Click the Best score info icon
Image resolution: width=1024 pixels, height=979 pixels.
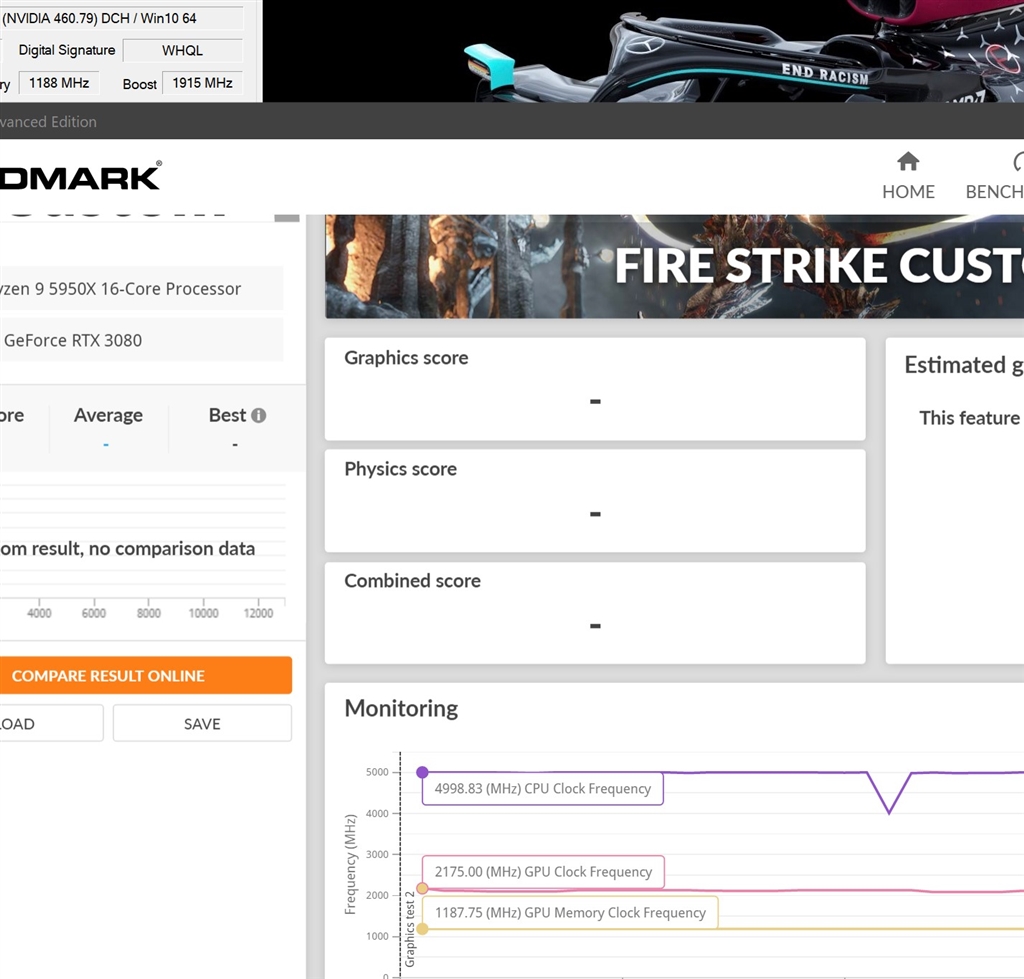(x=259, y=415)
